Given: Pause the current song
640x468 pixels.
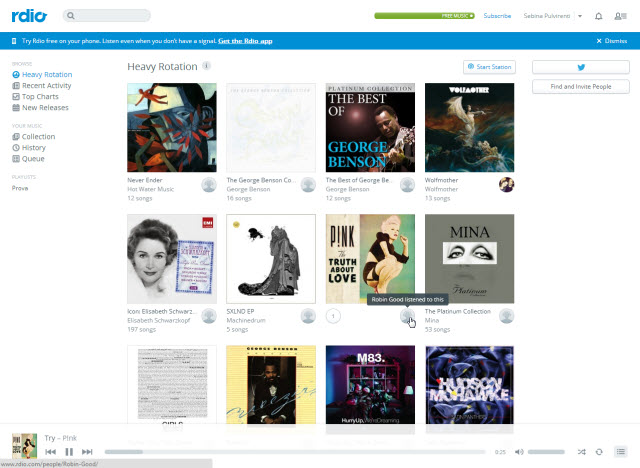Looking at the screenshot, I should pos(69,452).
